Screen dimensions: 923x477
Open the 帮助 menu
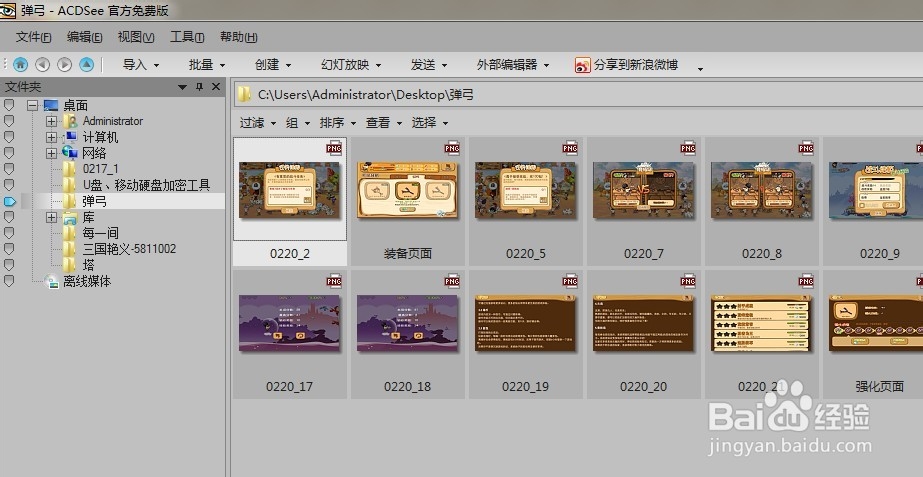[238, 37]
